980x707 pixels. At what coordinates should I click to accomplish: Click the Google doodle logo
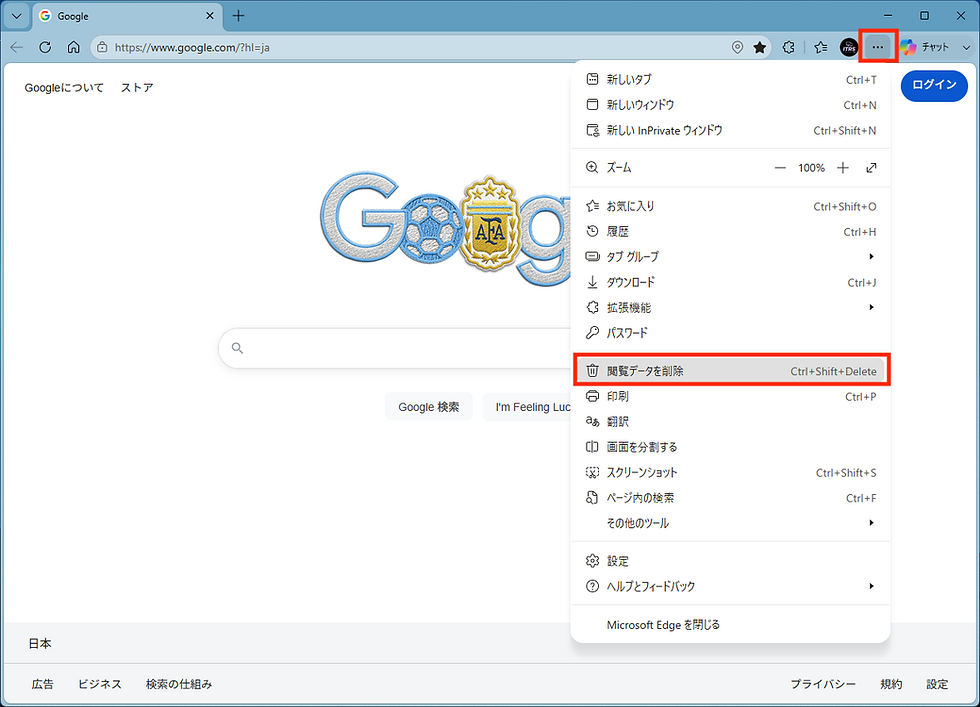[445, 229]
